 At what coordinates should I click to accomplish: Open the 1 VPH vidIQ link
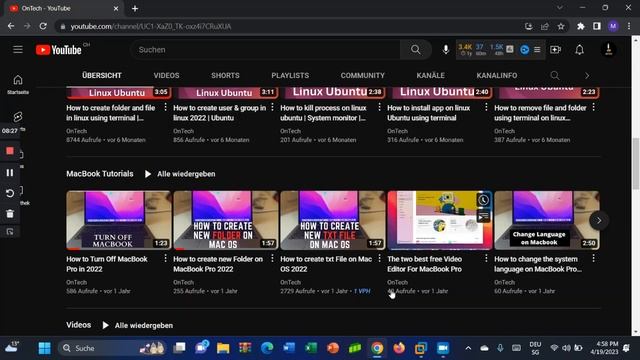[x=362, y=291]
